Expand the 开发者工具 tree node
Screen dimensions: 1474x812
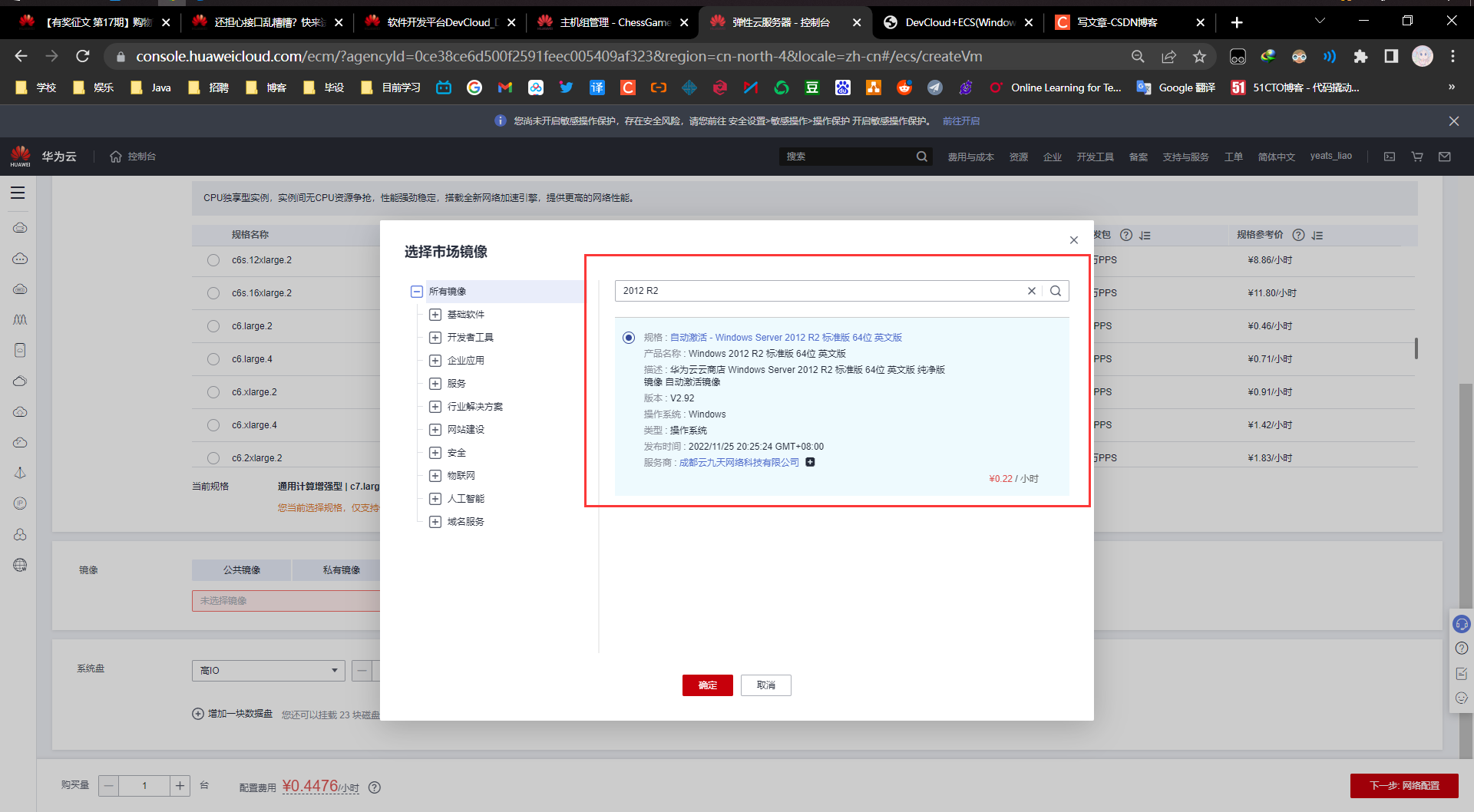pyautogui.click(x=435, y=338)
